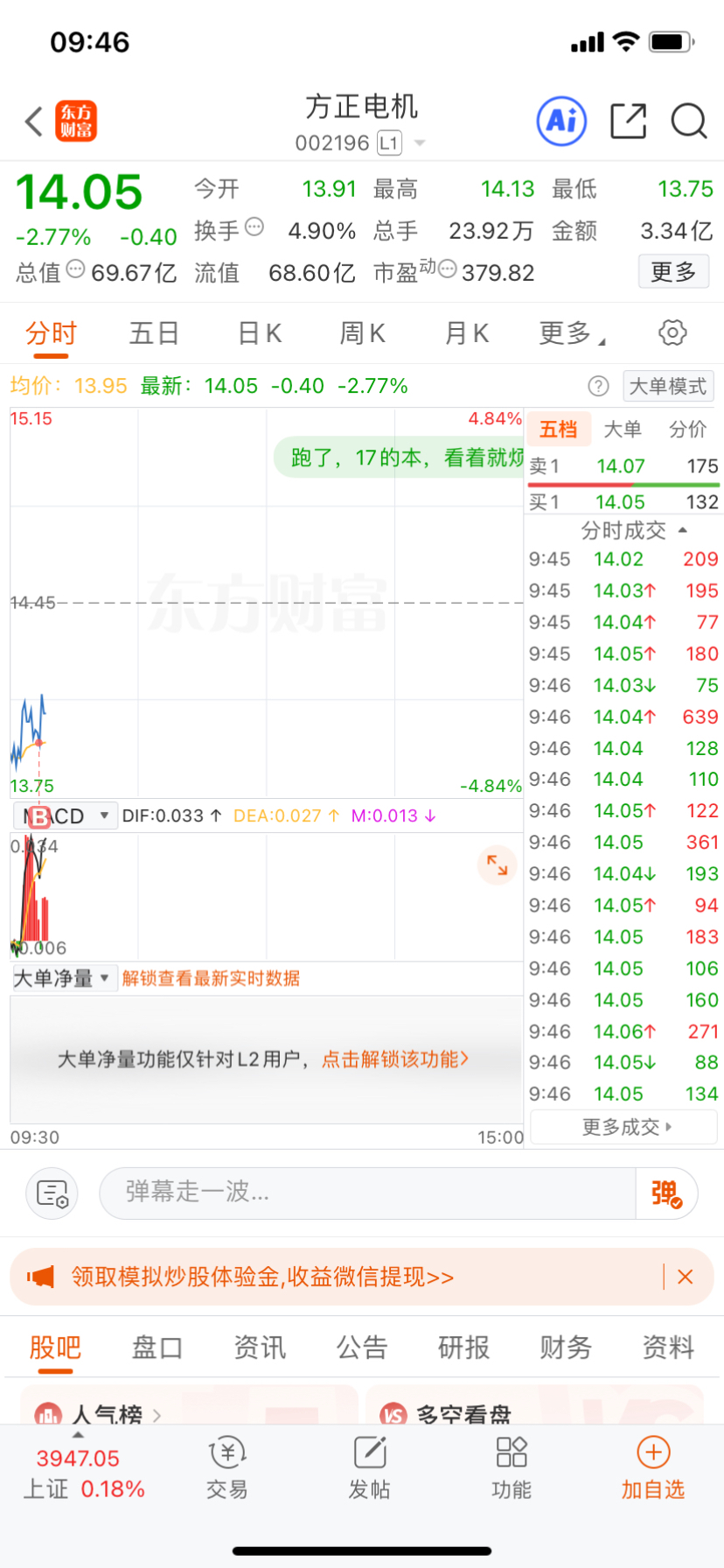Expand the 上证 index ticker arrow

79,1435
